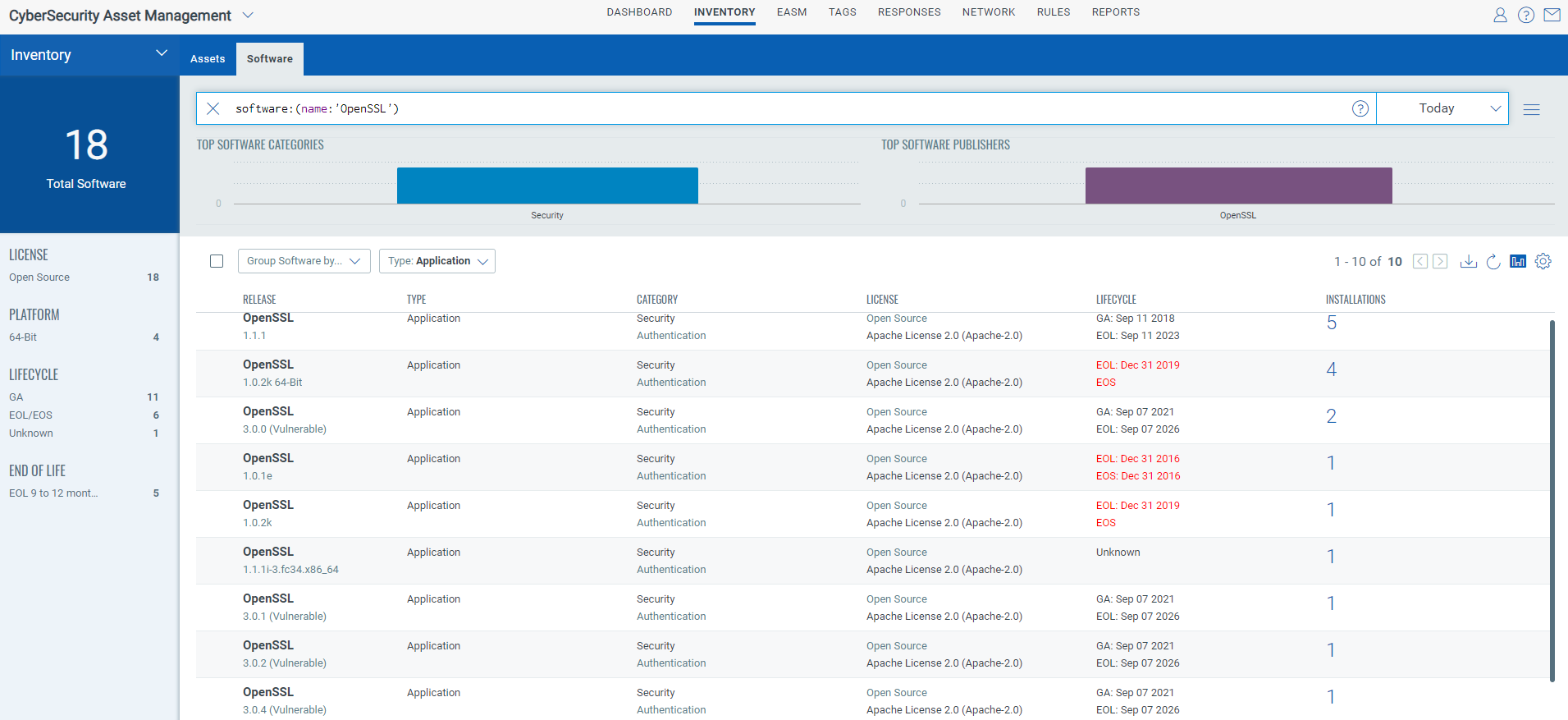The height and width of the screenshot is (720, 1568).
Task: Open the Responses menu
Action: click(909, 12)
